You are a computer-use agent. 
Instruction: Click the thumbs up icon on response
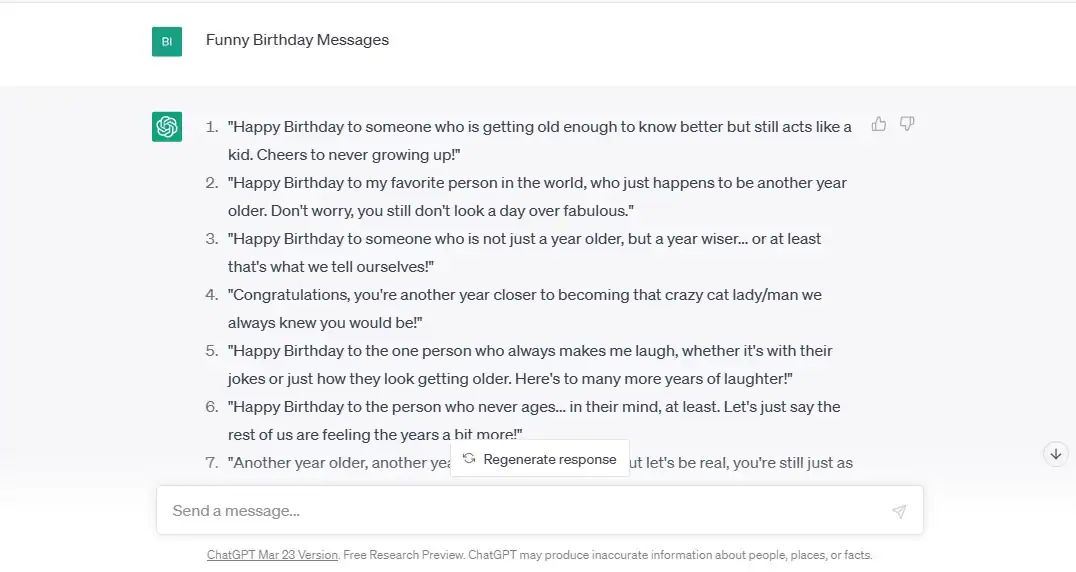tap(878, 124)
